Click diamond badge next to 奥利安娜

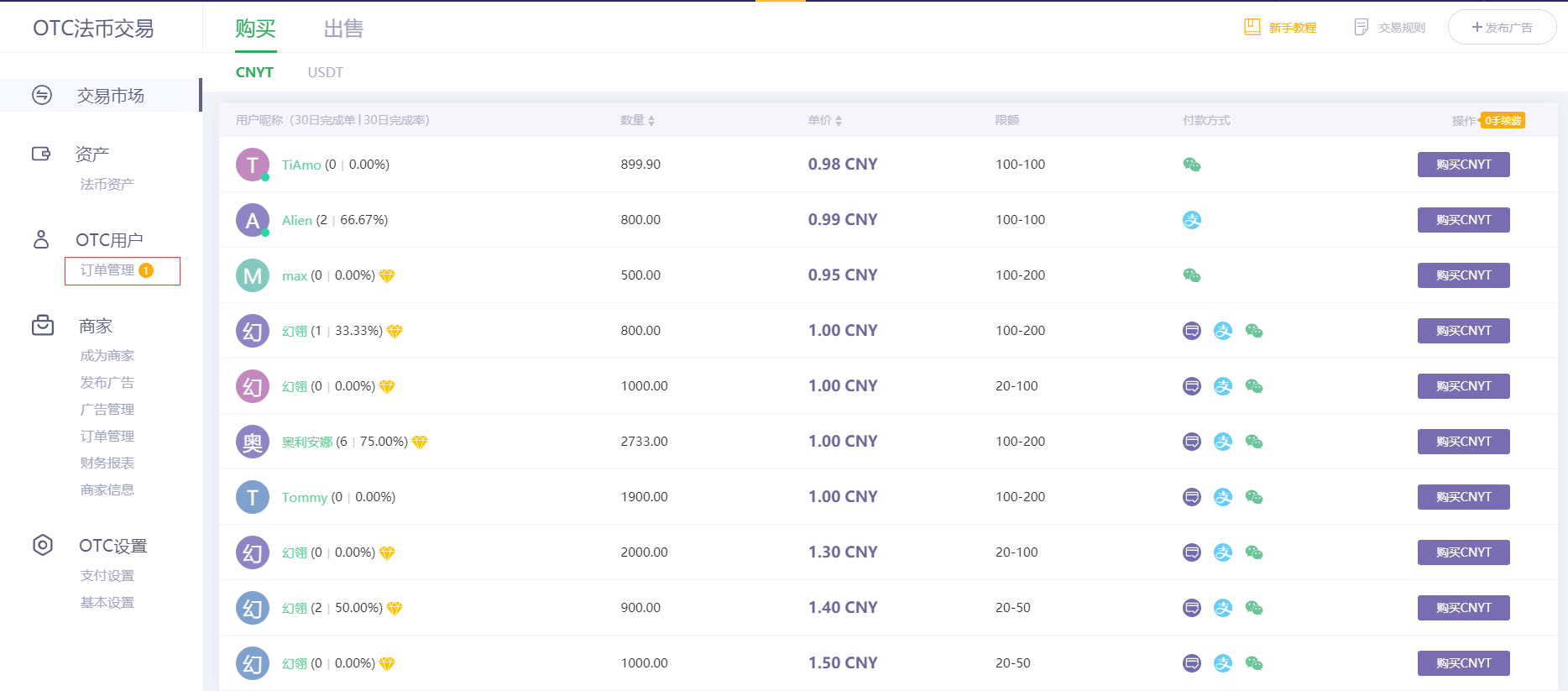pos(420,442)
